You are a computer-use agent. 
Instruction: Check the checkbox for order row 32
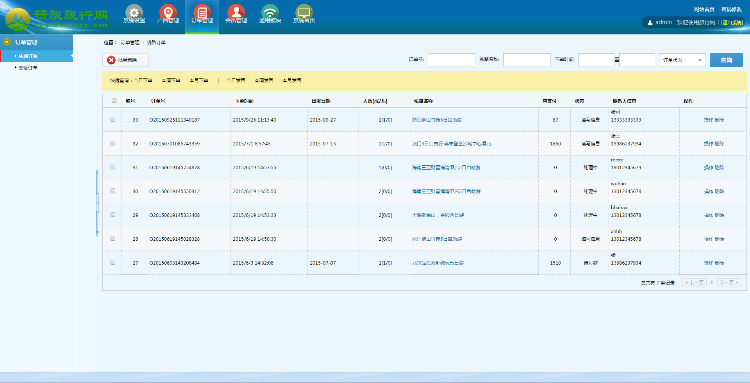[x=112, y=143]
